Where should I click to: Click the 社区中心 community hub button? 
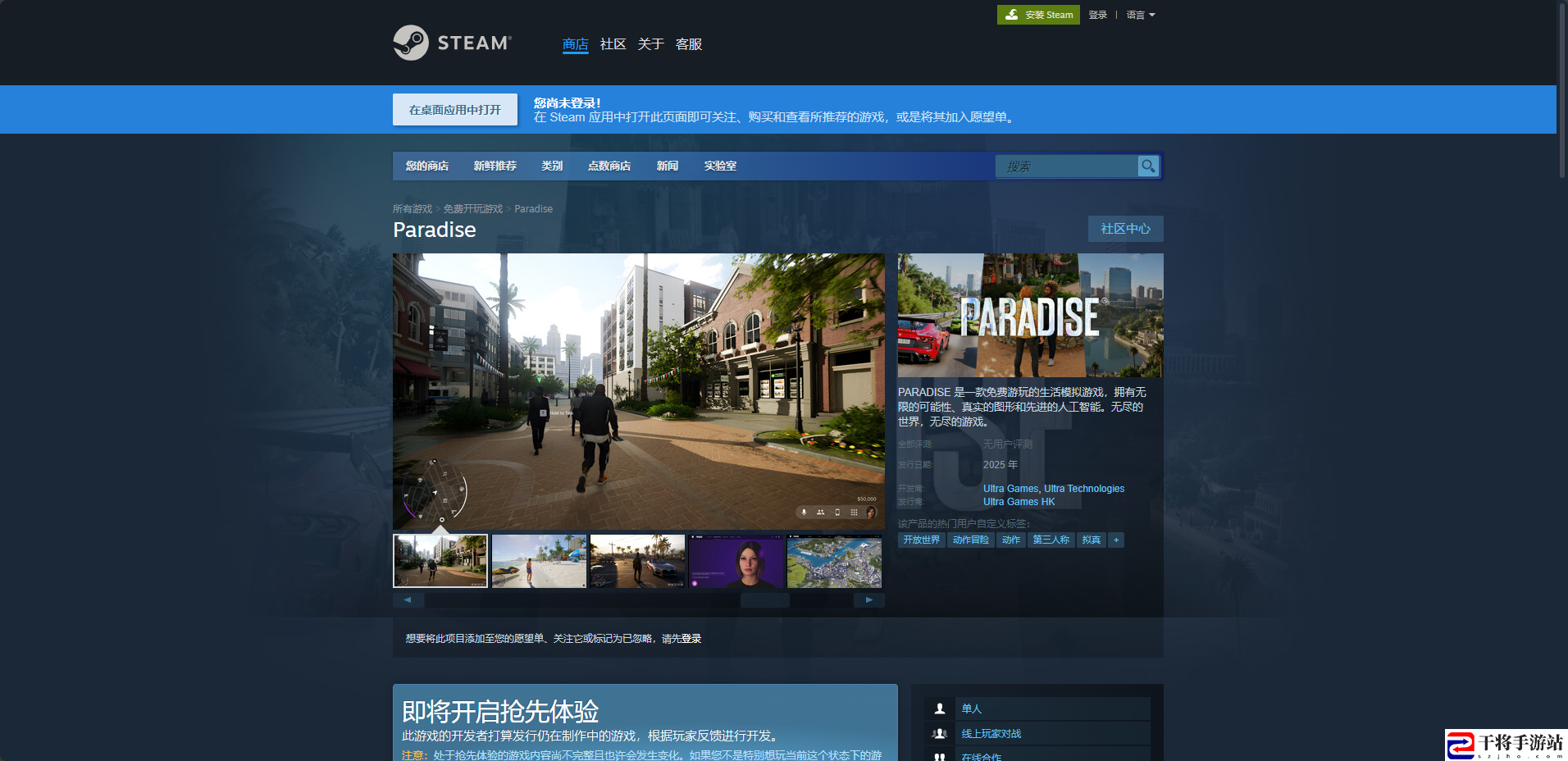pos(1125,229)
